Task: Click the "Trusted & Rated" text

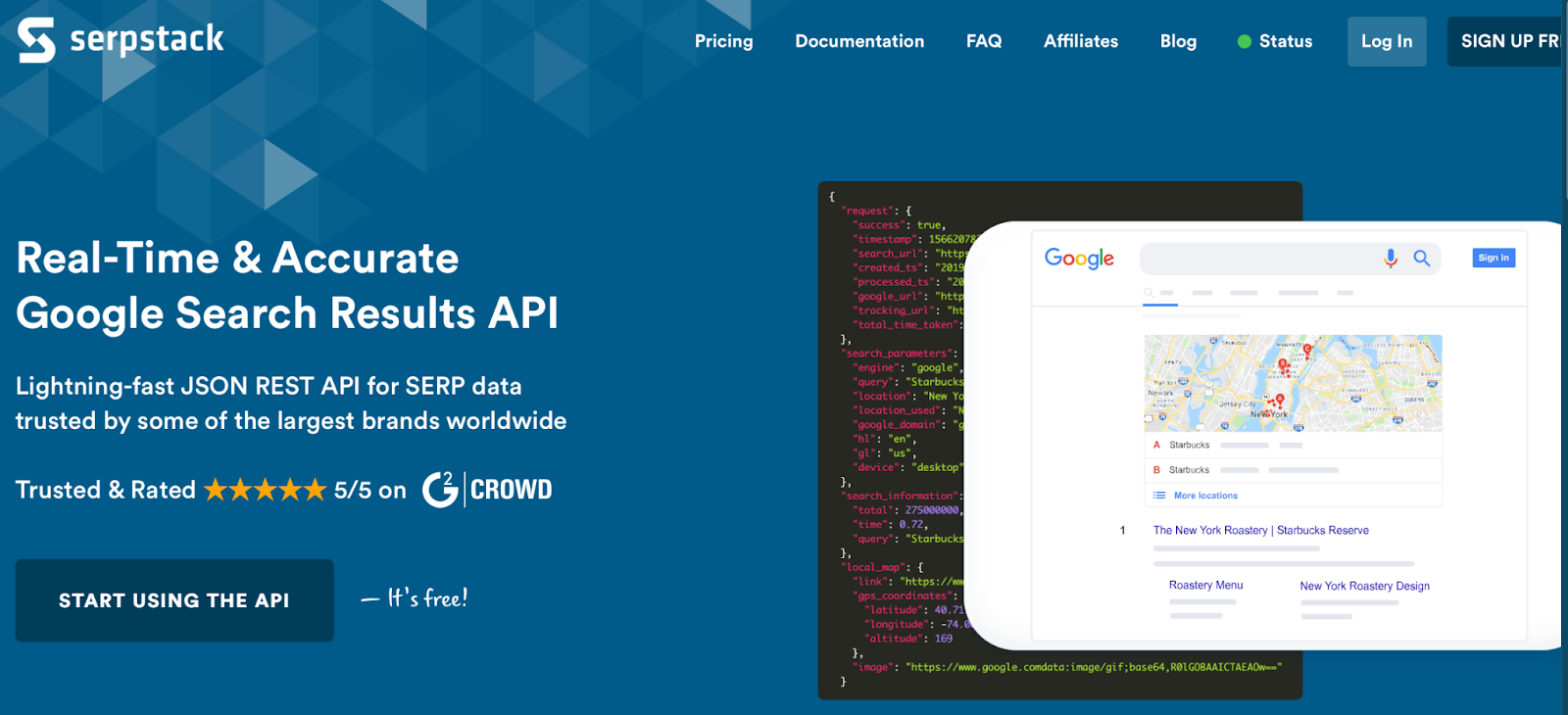Action: coord(106,490)
